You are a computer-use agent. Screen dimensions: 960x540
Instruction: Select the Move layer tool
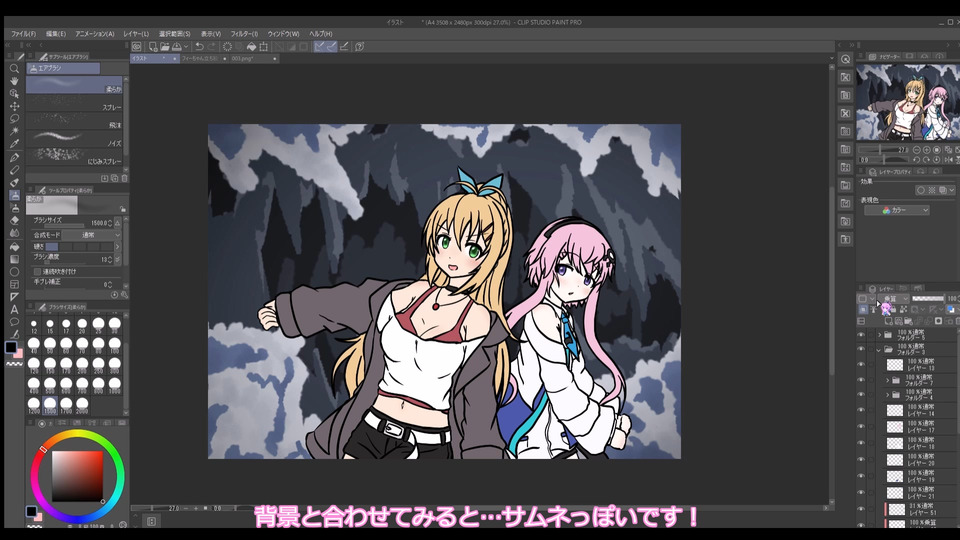(14, 106)
